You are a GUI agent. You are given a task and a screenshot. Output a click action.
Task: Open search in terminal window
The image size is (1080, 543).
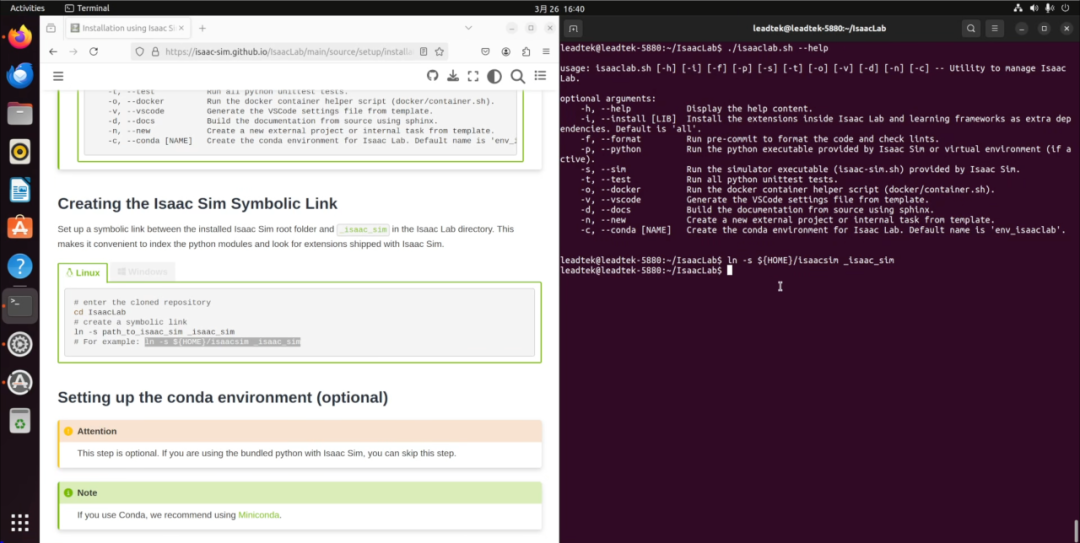tap(971, 28)
